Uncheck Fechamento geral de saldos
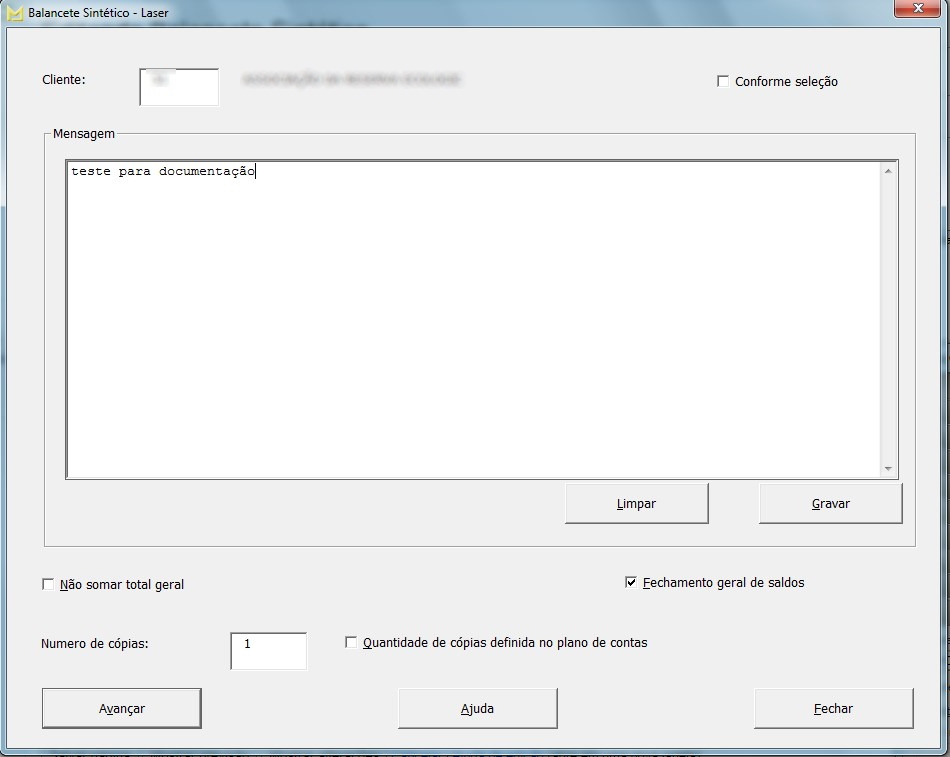The height and width of the screenshot is (757, 950). click(631, 582)
